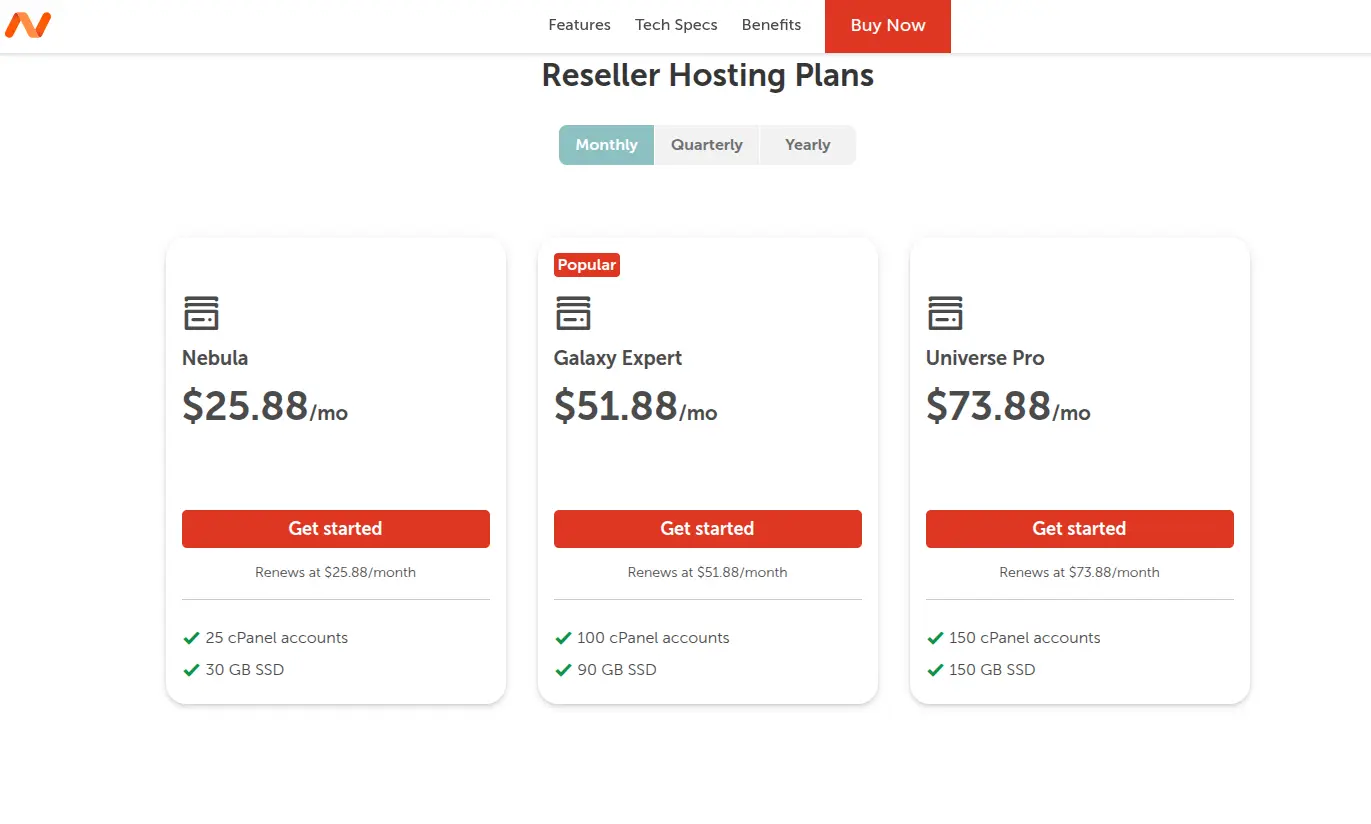Screen dimensions: 1371x824
Task: Click the green check beside 150 cPanel accounts
Action: pos(935,638)
